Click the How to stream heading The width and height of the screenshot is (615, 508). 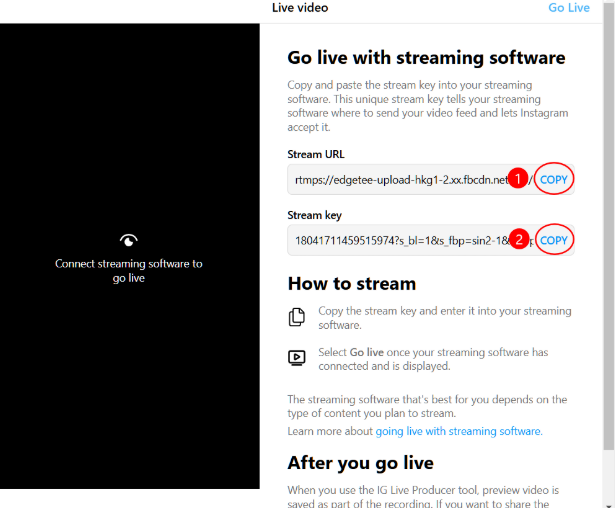351,283
